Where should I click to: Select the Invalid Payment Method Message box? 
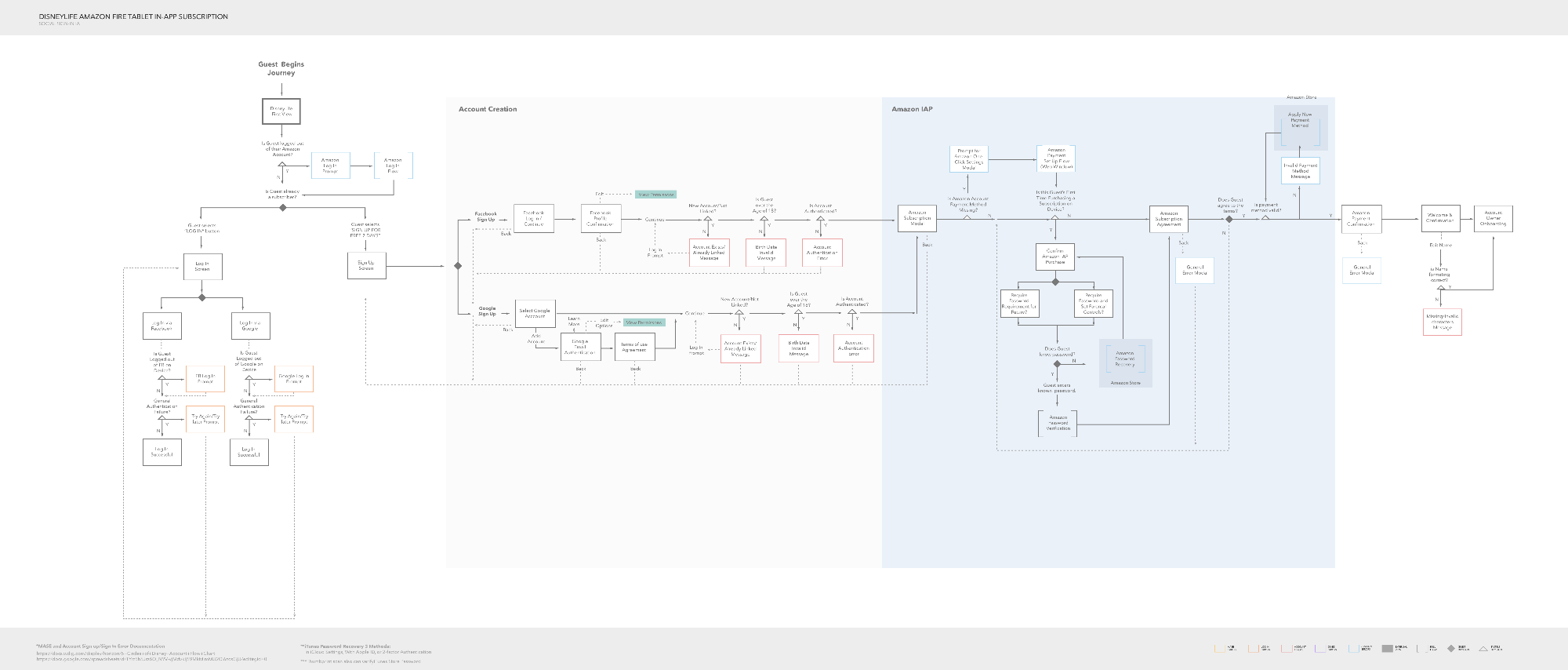click(x=1301, y=171)
